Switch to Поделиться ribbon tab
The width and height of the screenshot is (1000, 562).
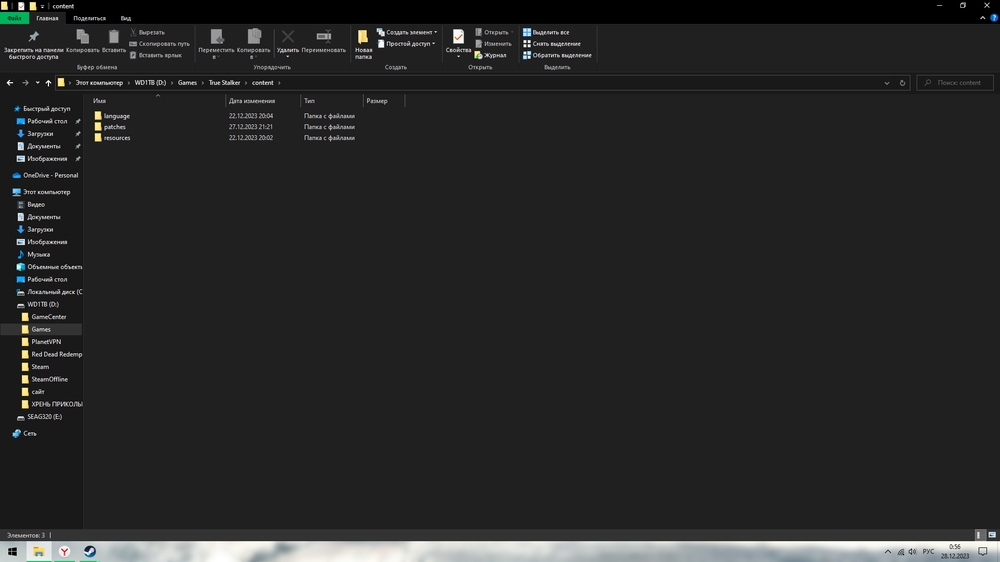89,18
